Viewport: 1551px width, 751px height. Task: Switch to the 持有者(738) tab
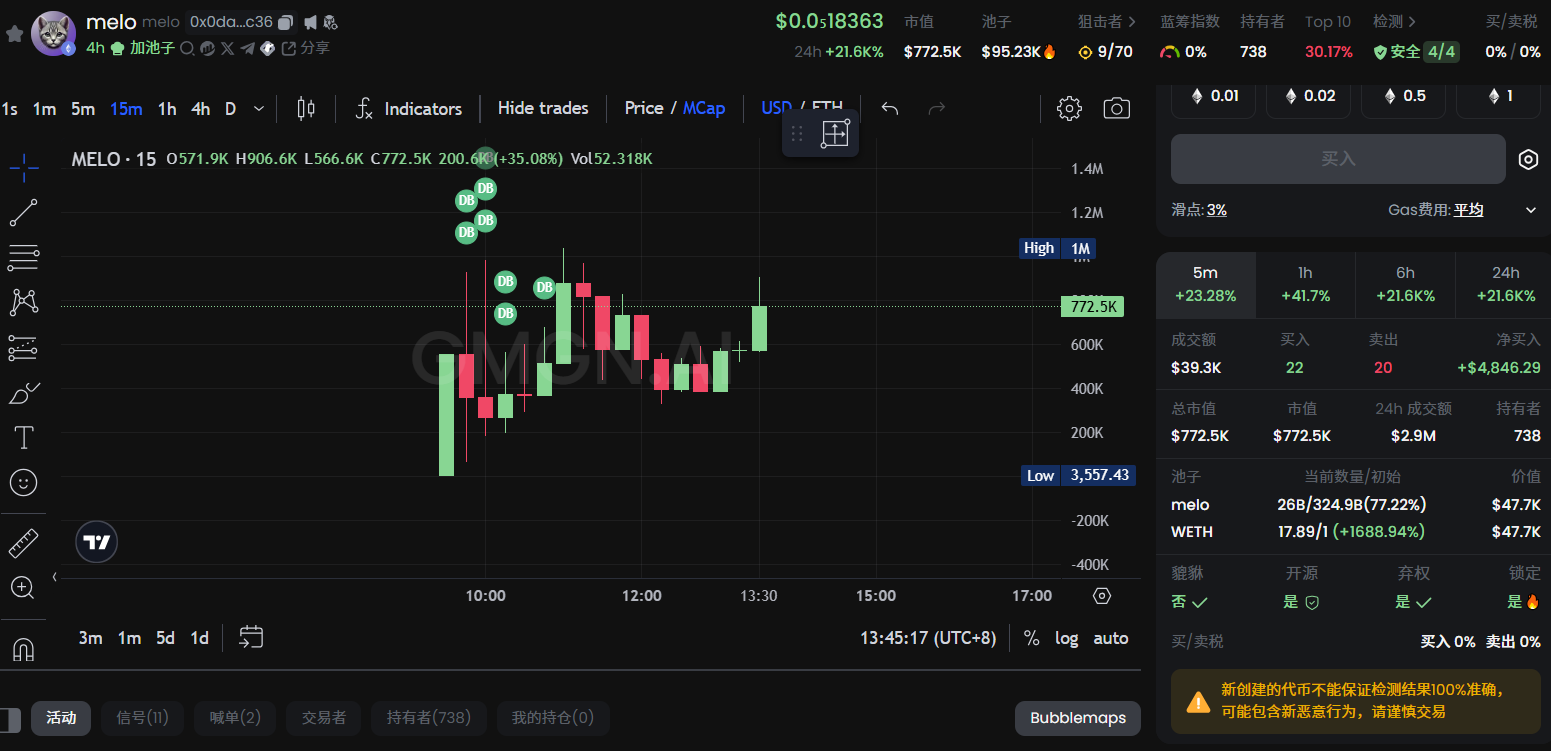tap(428, 717)
